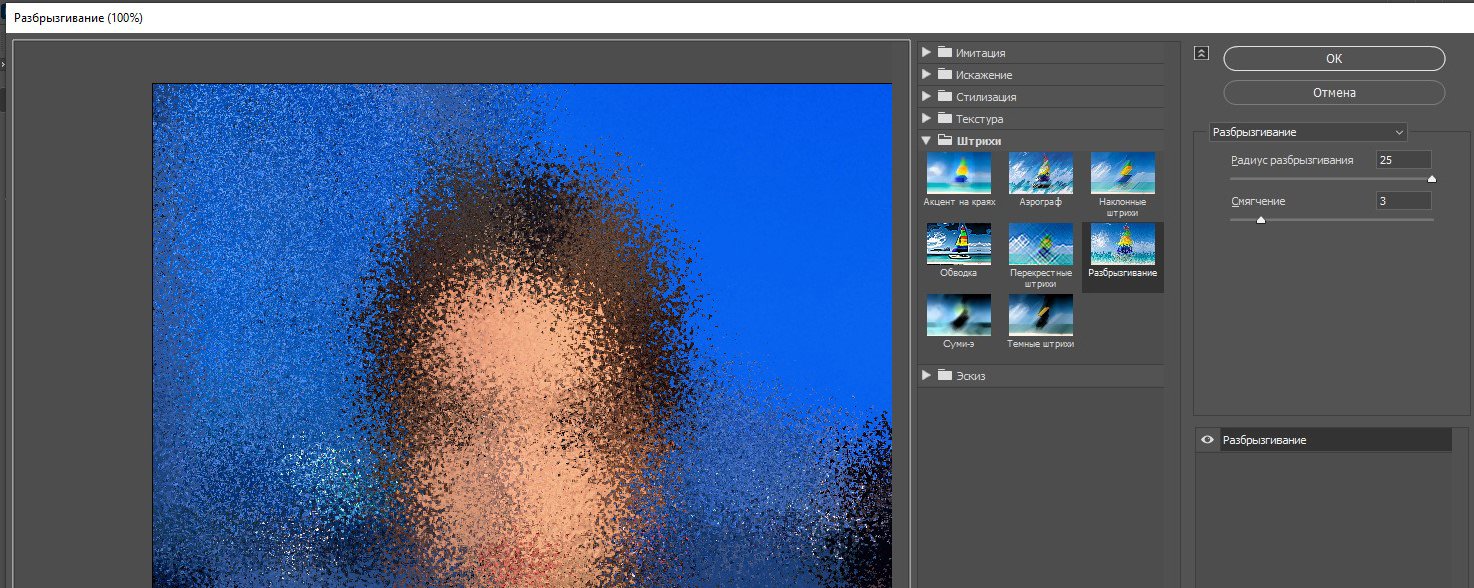
Task: Collapse the Штрихи filter folder
Action: click(x=926, y=140)
